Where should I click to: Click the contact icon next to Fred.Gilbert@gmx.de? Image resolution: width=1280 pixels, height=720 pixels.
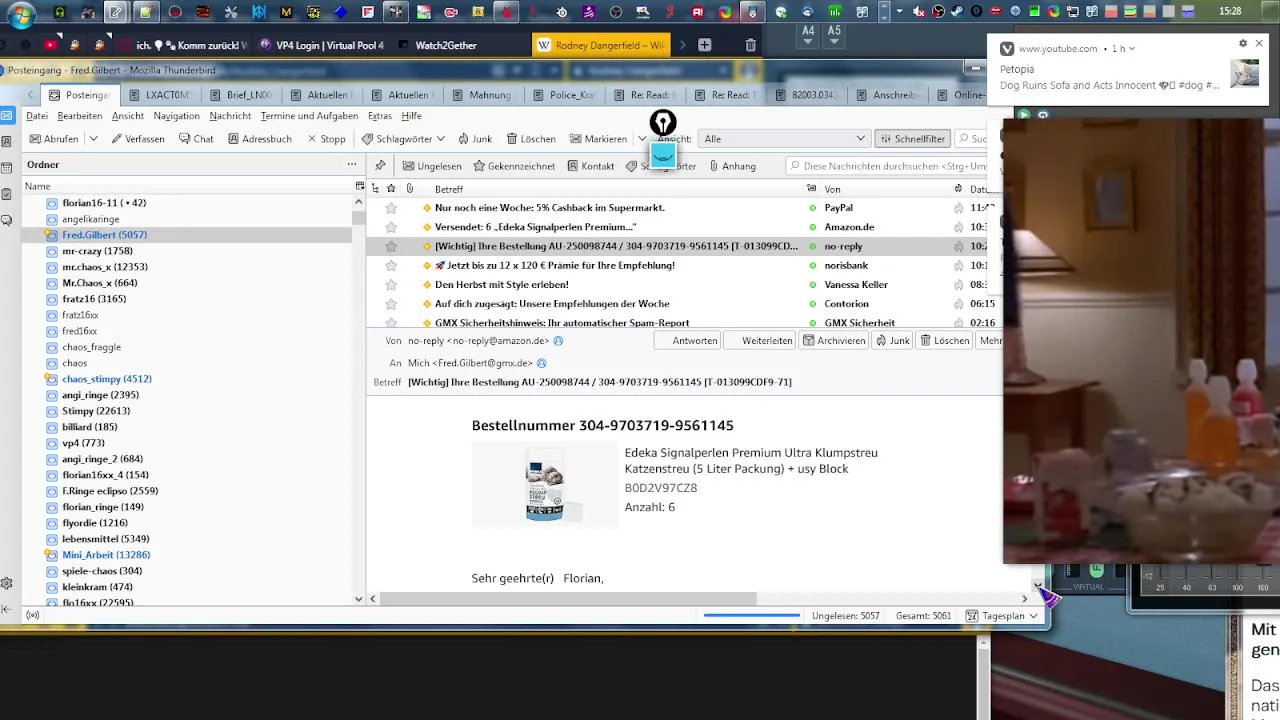542,363
